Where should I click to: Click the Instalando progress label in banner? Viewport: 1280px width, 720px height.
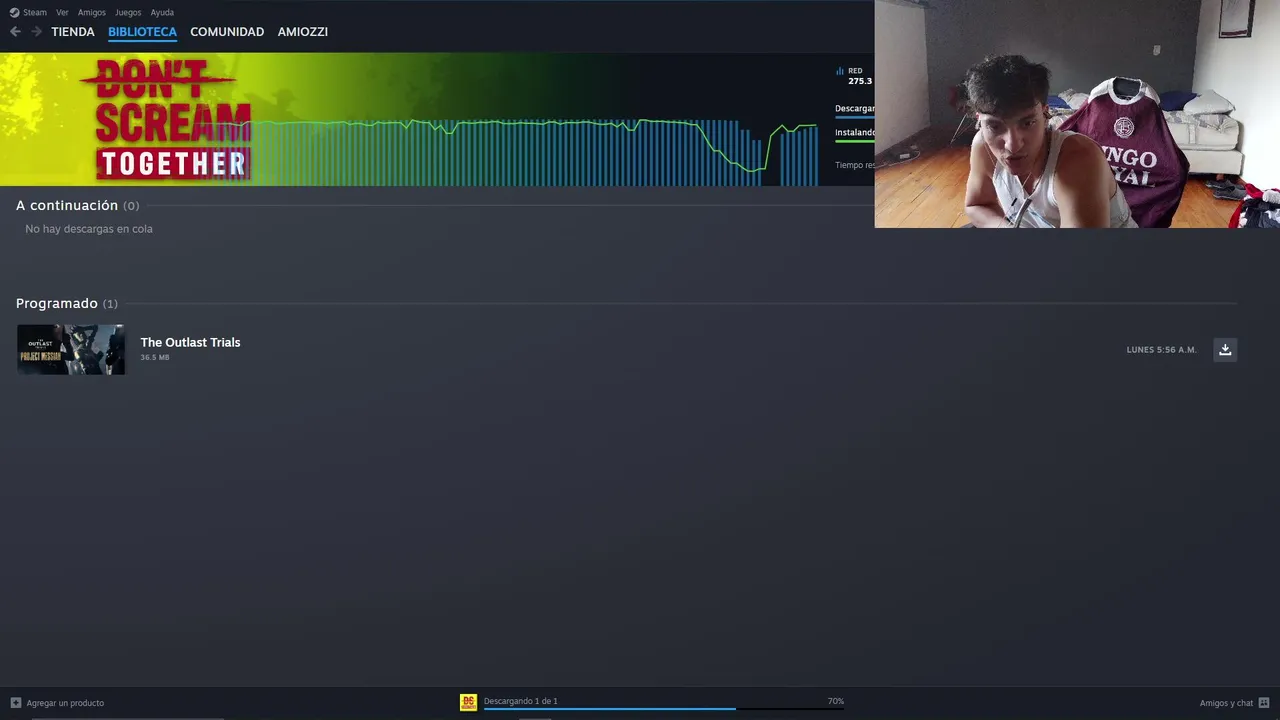click(x=855, y=132)
